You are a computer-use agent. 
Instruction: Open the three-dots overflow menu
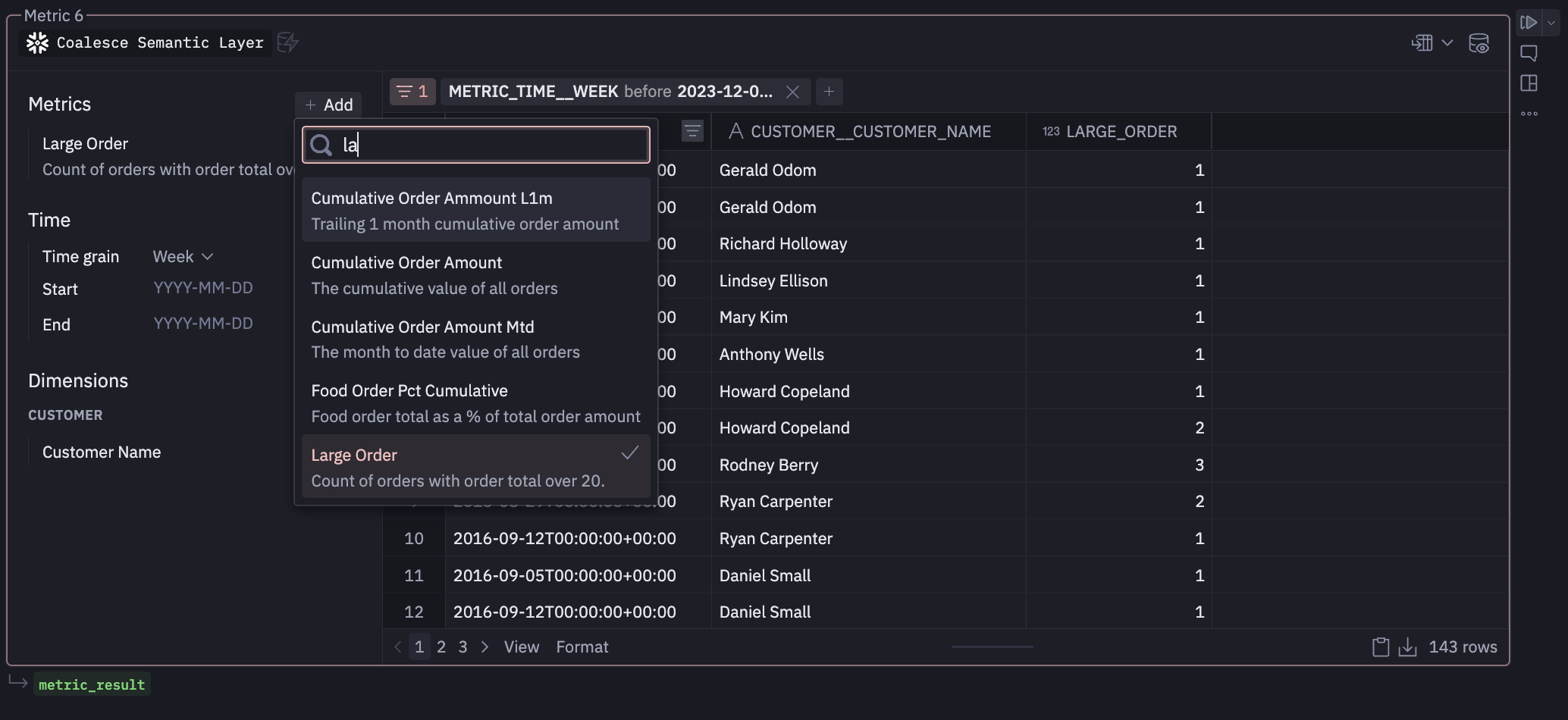[x=1529, y=113]
